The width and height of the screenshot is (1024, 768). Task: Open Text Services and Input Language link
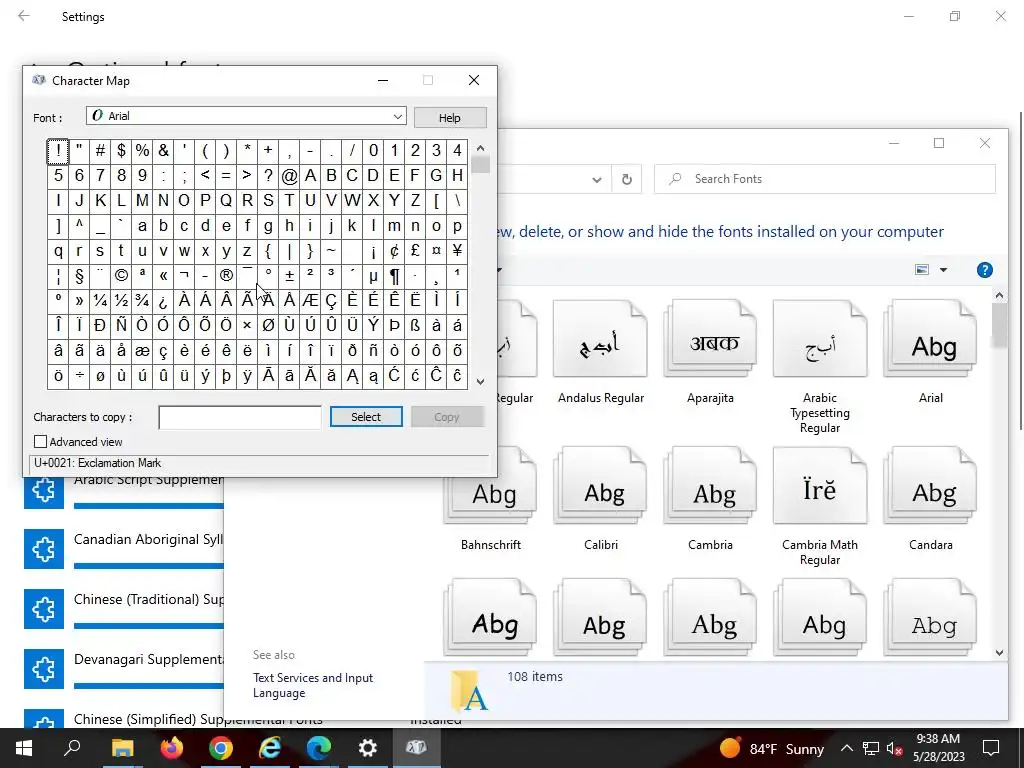pyautogui.click(x=313, y=685)
